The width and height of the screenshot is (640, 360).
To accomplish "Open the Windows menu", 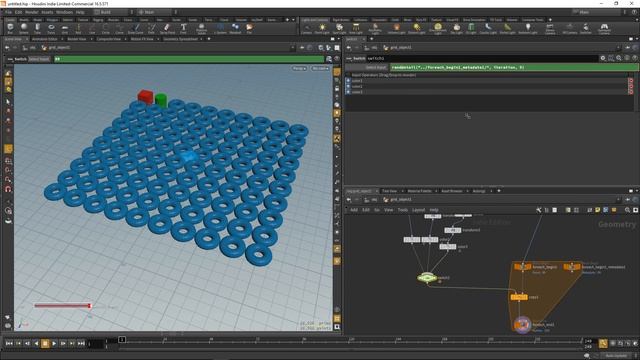I will coord(64,12).
